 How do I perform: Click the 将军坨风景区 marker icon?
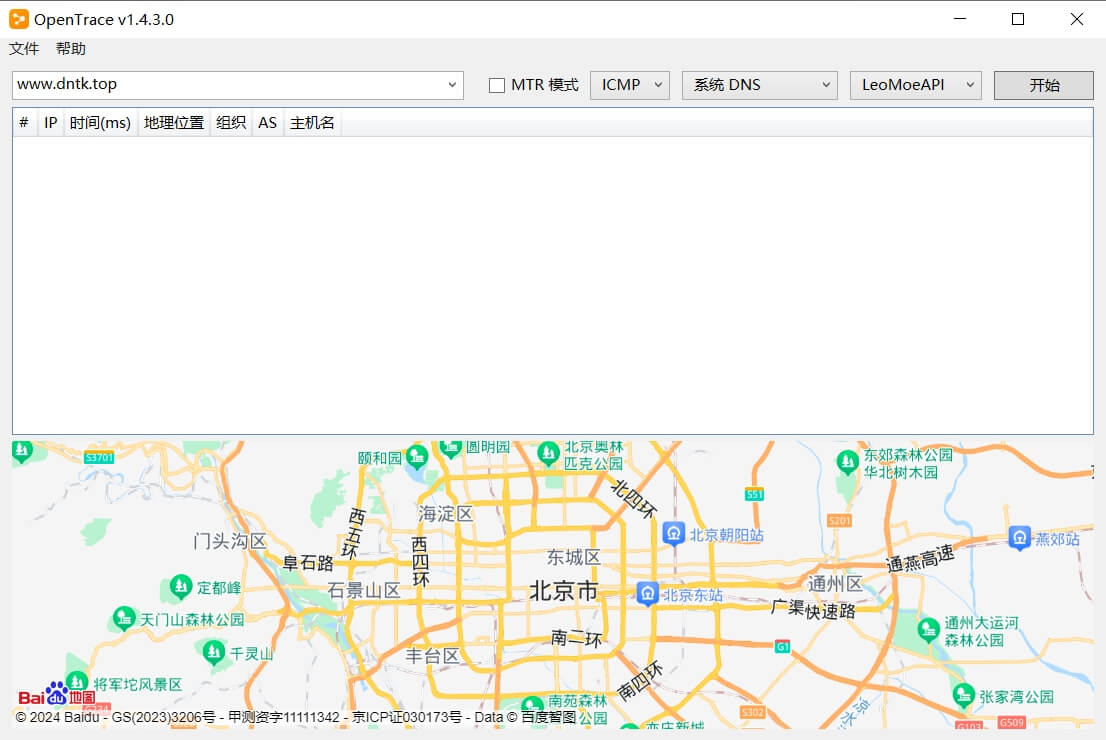click(77, 682)
